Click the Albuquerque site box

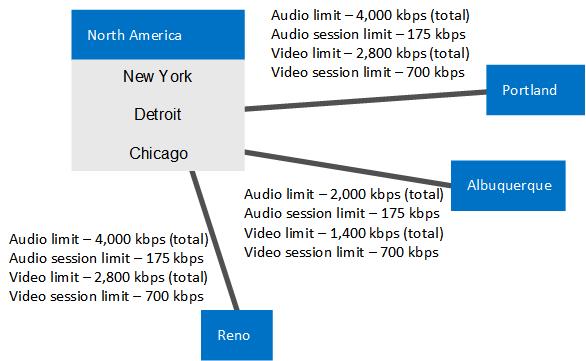[x=508, y=186]
